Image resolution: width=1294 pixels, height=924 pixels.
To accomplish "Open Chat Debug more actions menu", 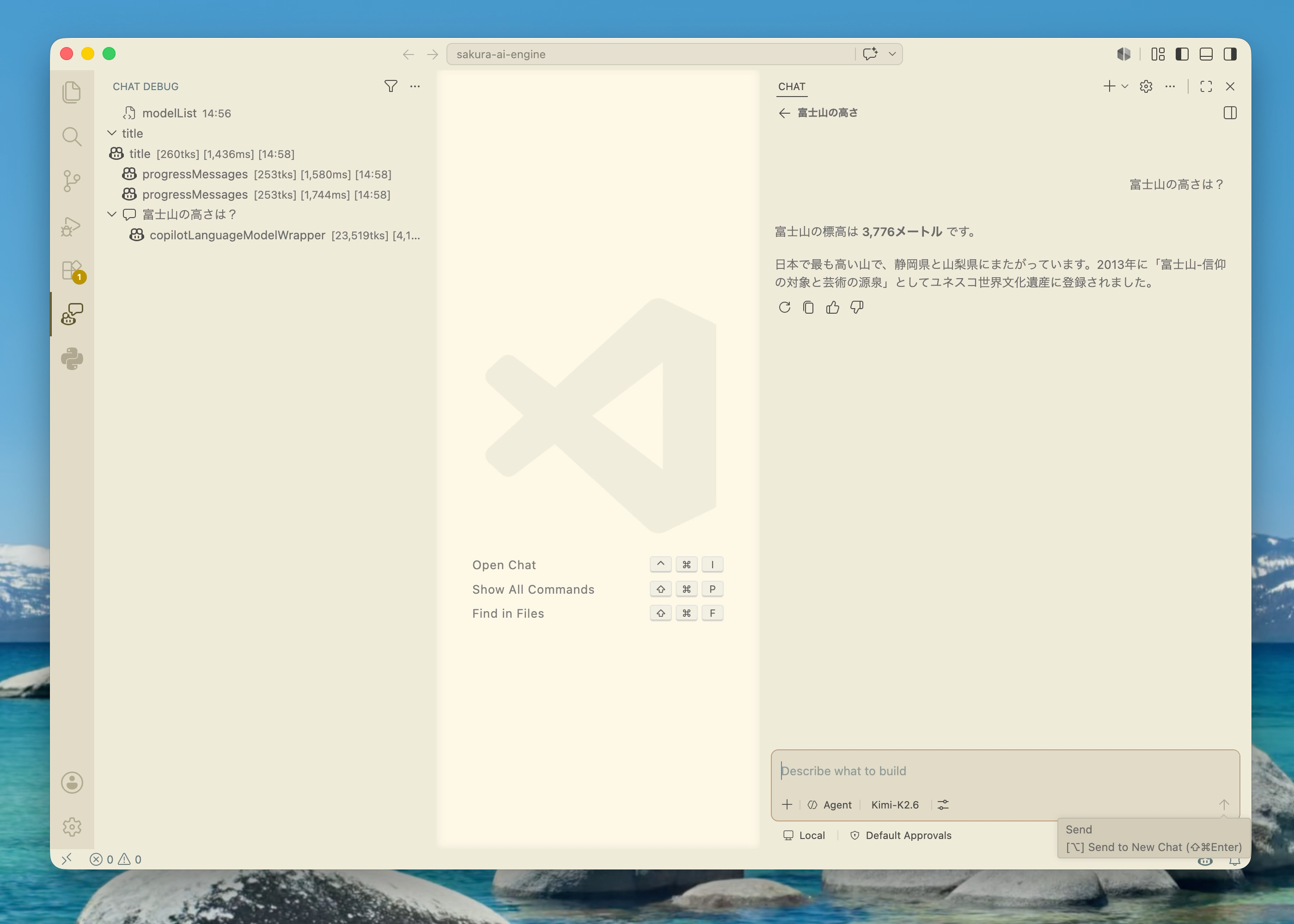I will (415, 86).
